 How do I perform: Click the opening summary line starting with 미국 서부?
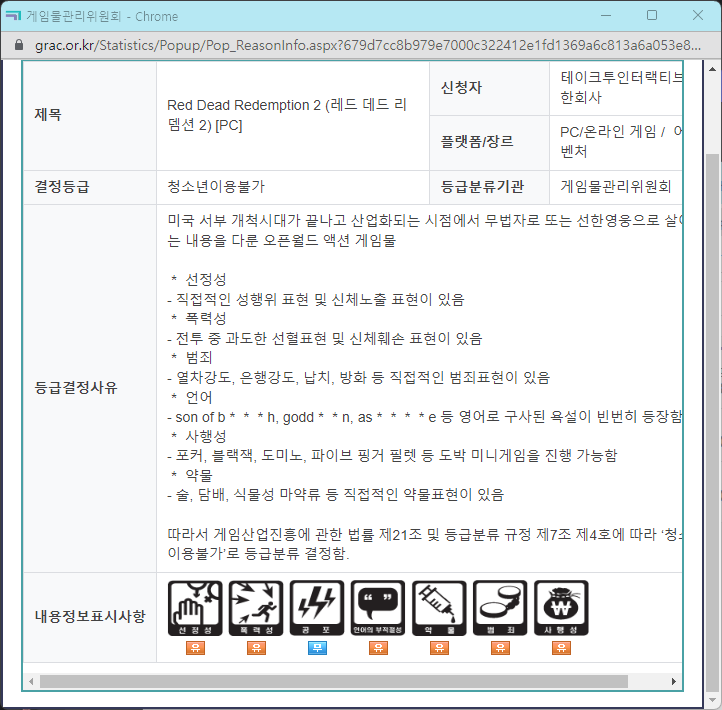tap(425, 231)
